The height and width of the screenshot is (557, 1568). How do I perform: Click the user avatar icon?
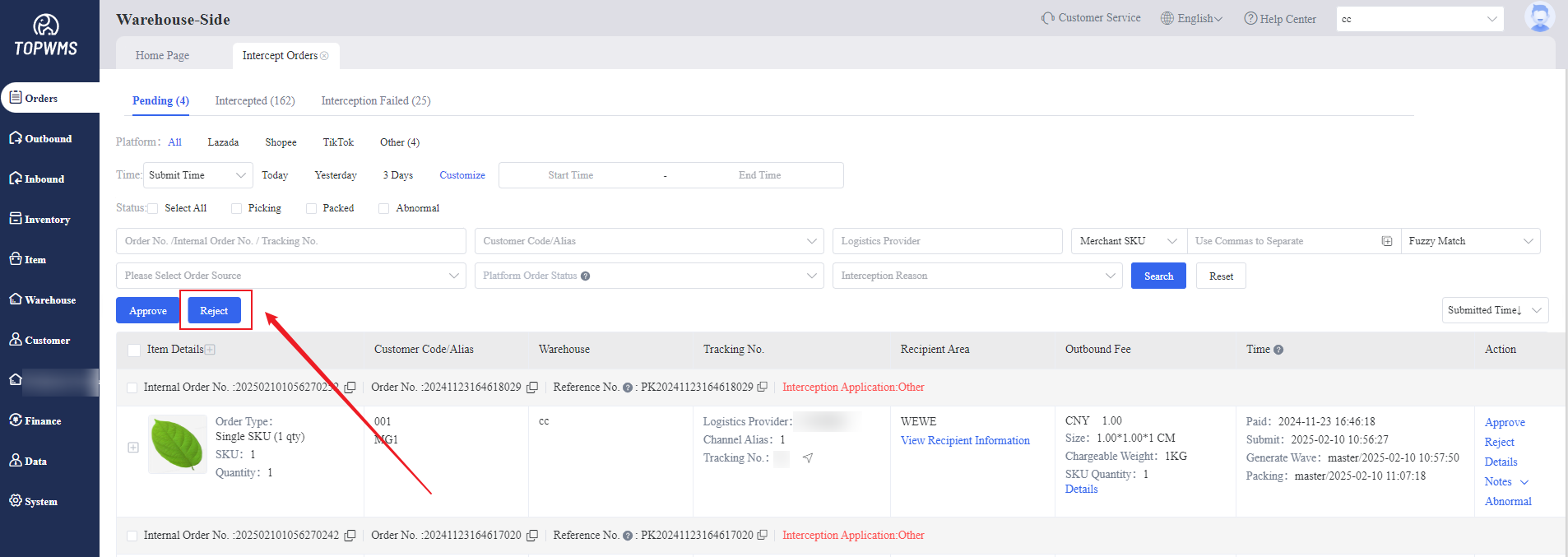point(1538,17)
